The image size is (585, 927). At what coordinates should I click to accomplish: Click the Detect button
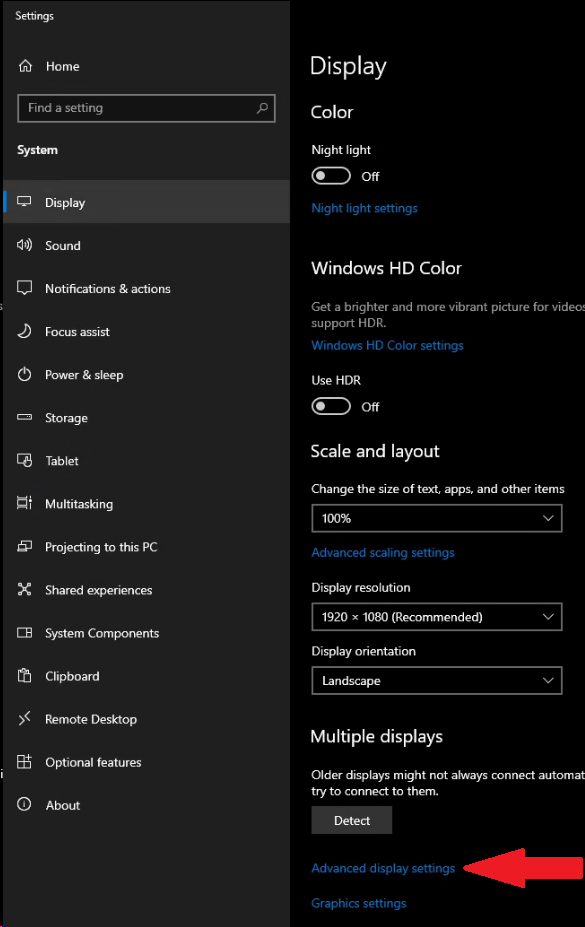(352, 820)
